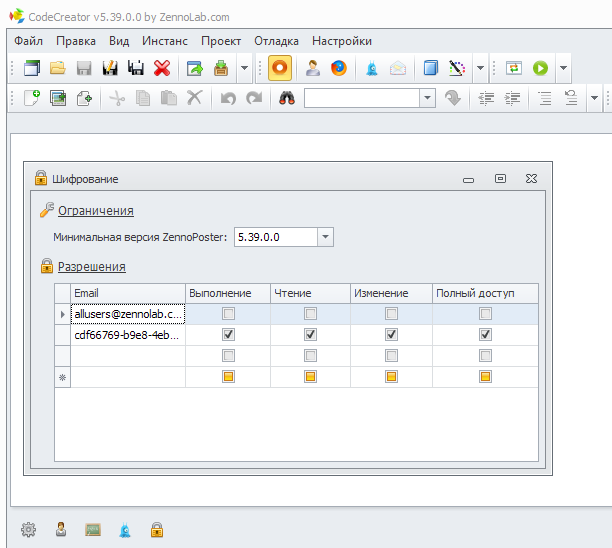Click the empty Email cell in new row
The image size is (612, 548).
click(x=128, y=377)
